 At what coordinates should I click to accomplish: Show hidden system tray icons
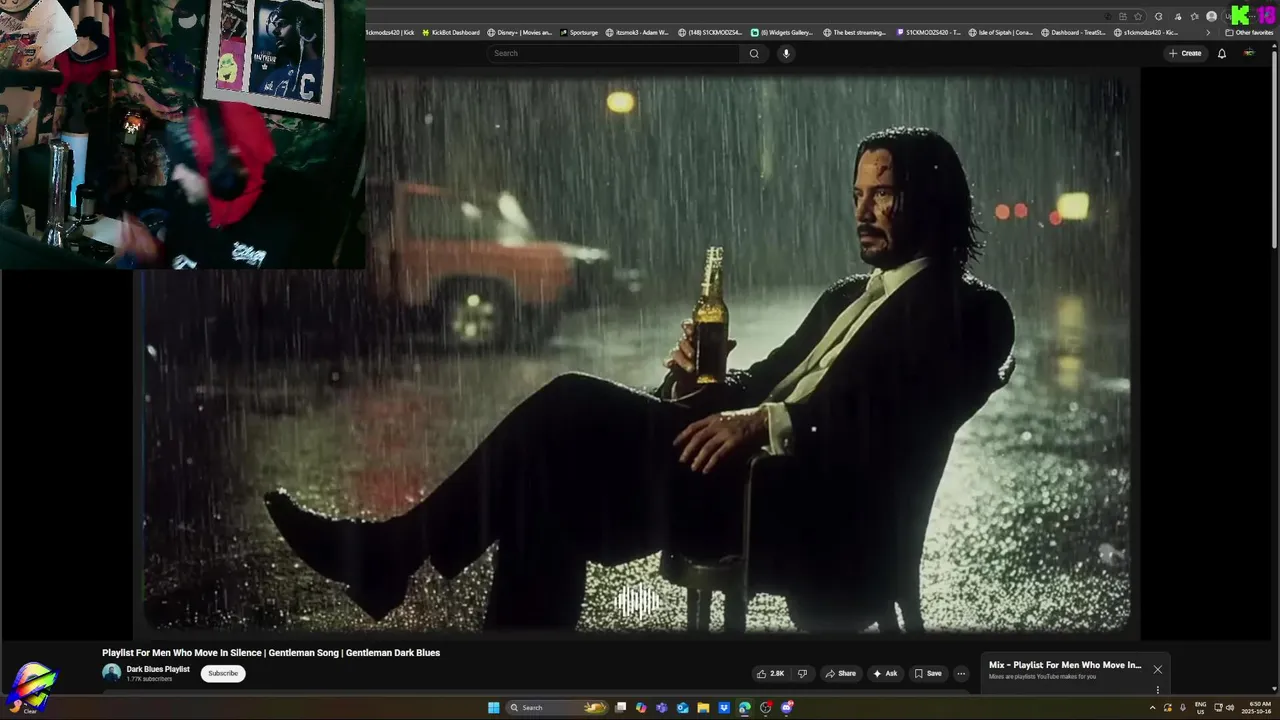point(1151,707)
